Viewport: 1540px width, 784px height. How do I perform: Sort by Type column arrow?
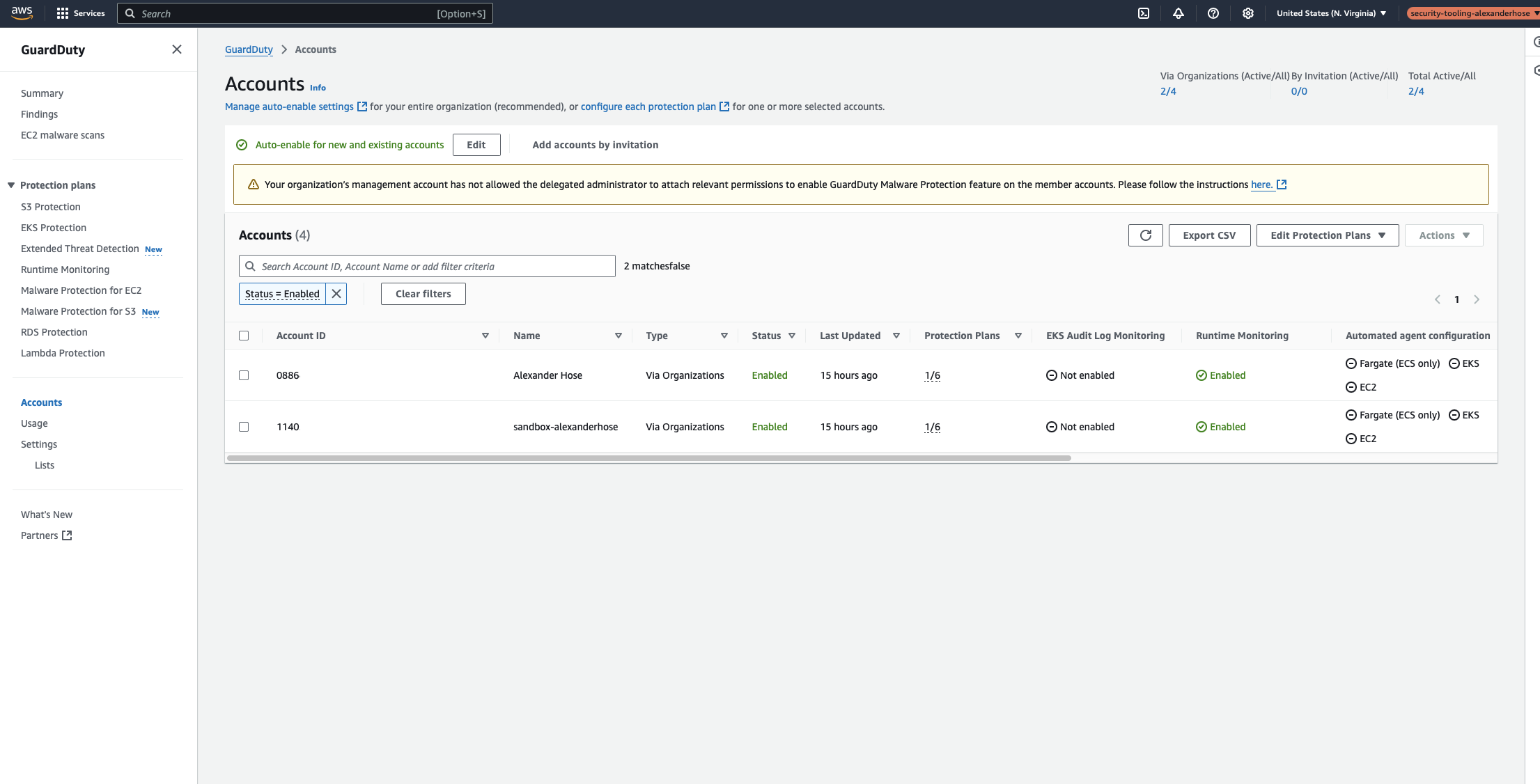[x=724, y=336]
